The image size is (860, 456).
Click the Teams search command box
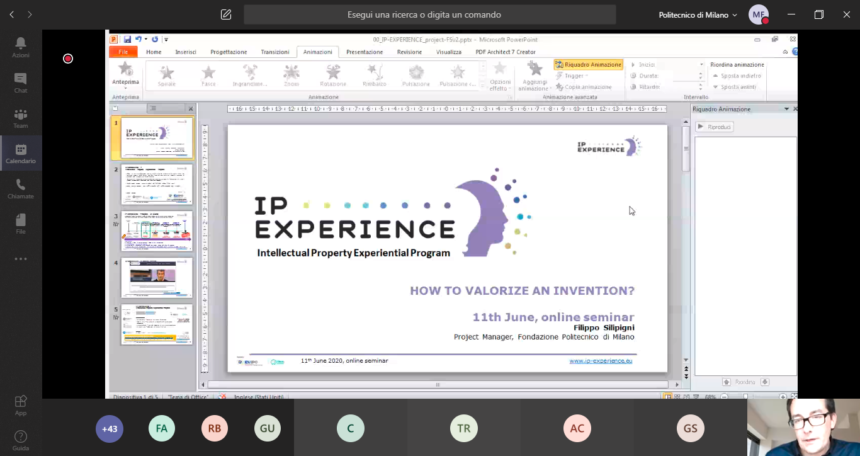(x=429, y=15)
